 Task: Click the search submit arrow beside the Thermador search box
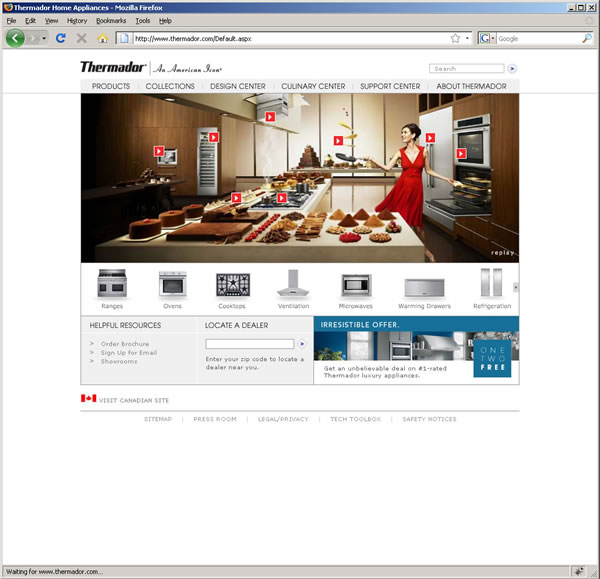512,69
